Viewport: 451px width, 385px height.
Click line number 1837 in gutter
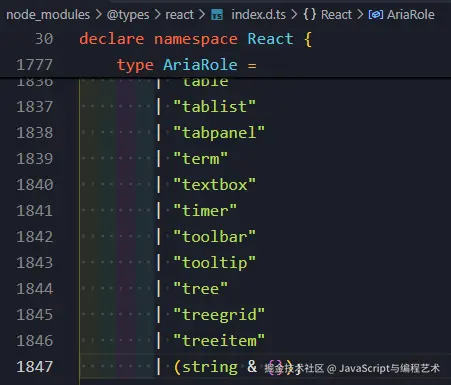[x=35, y=107]
